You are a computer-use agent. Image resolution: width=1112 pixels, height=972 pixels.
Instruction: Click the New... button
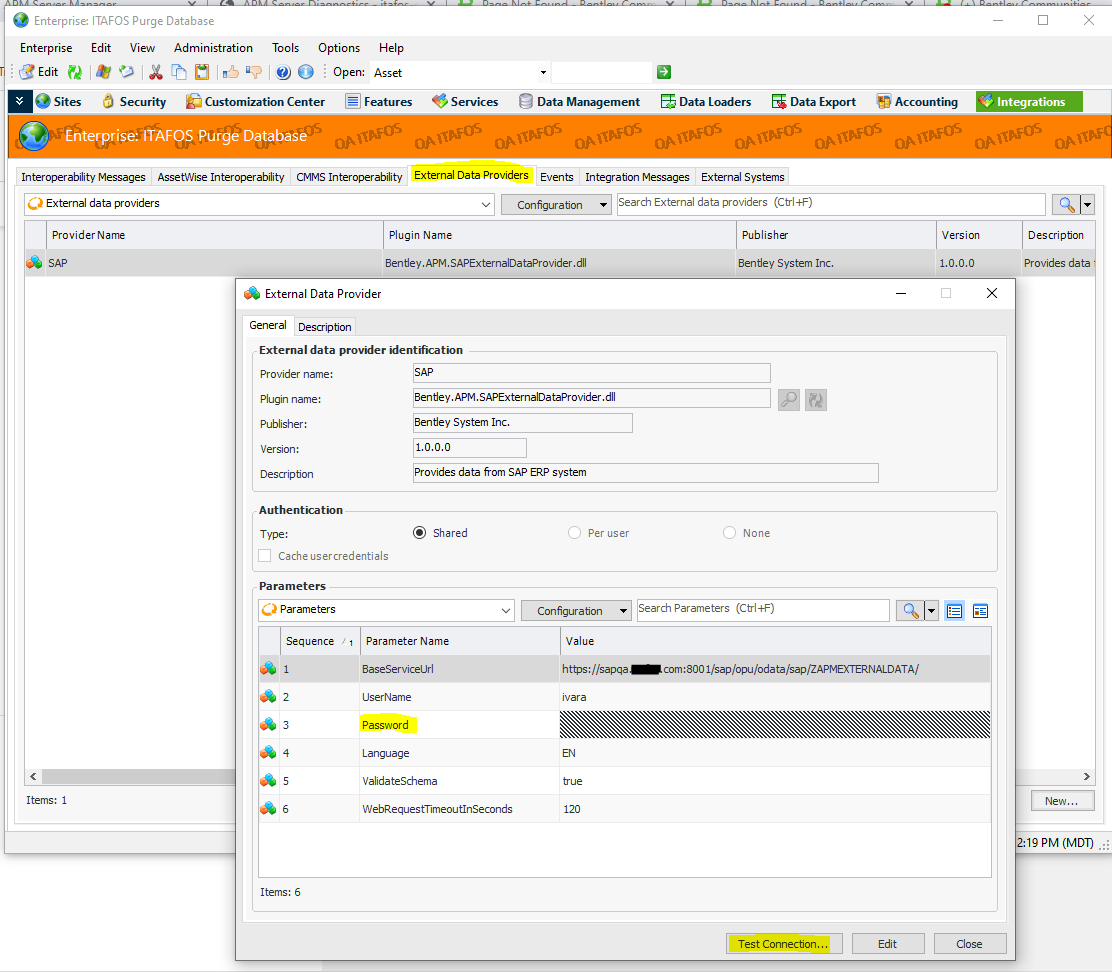pyautogui.click(x=1062, y=800)
